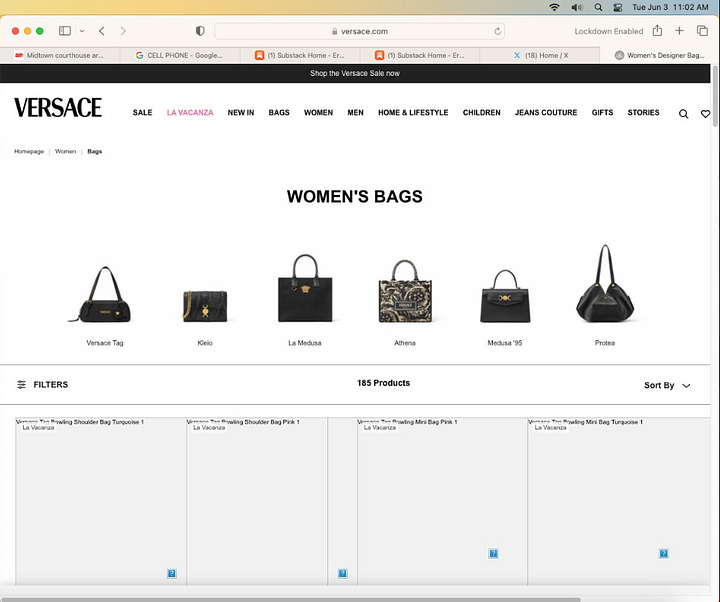Screen dimensions: 720x602
Task: Open the Bowling Shoulder Bag Turquoise product
Action: click(x=101, y=501)
